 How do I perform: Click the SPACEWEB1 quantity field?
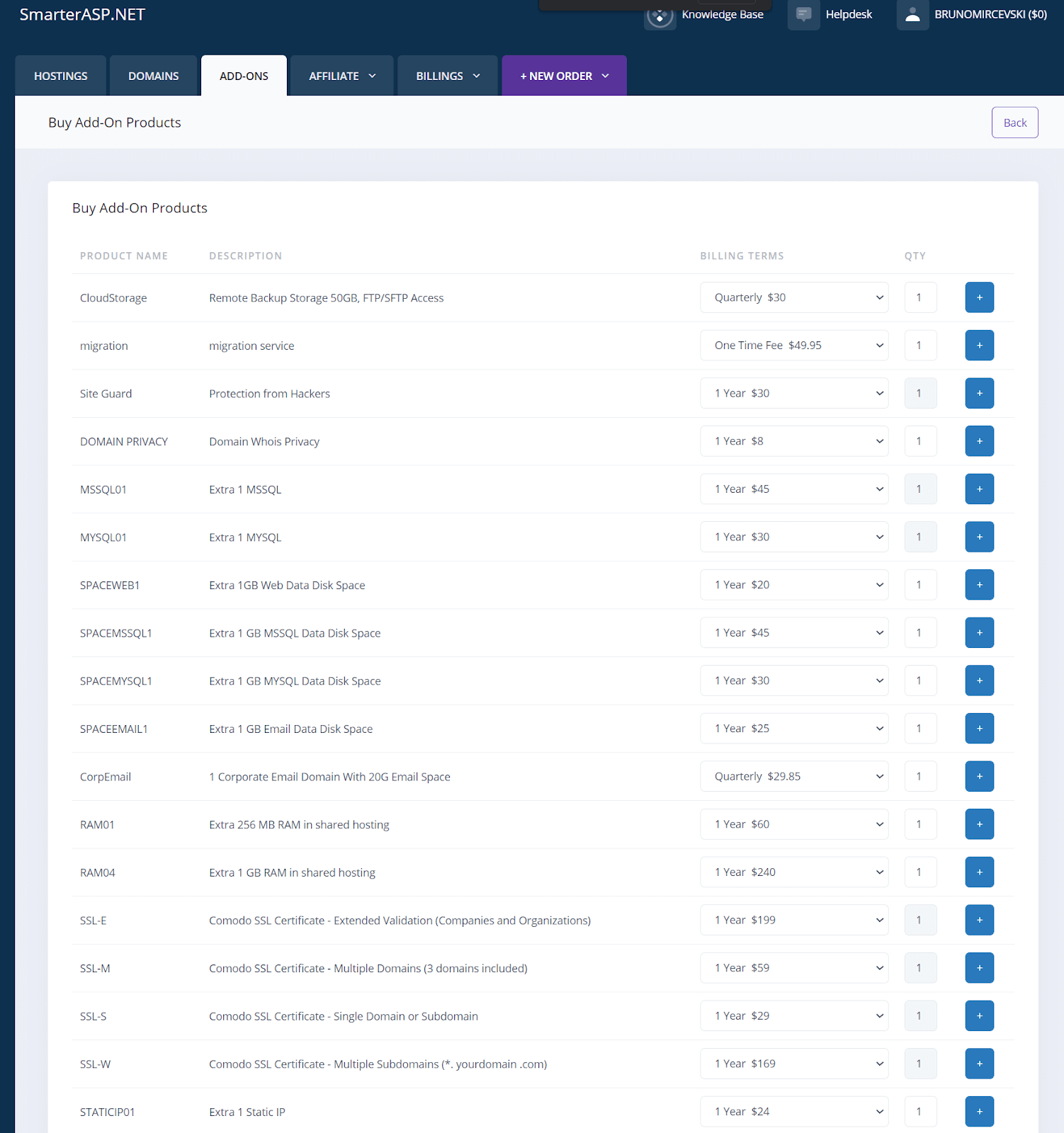(920, 585)
